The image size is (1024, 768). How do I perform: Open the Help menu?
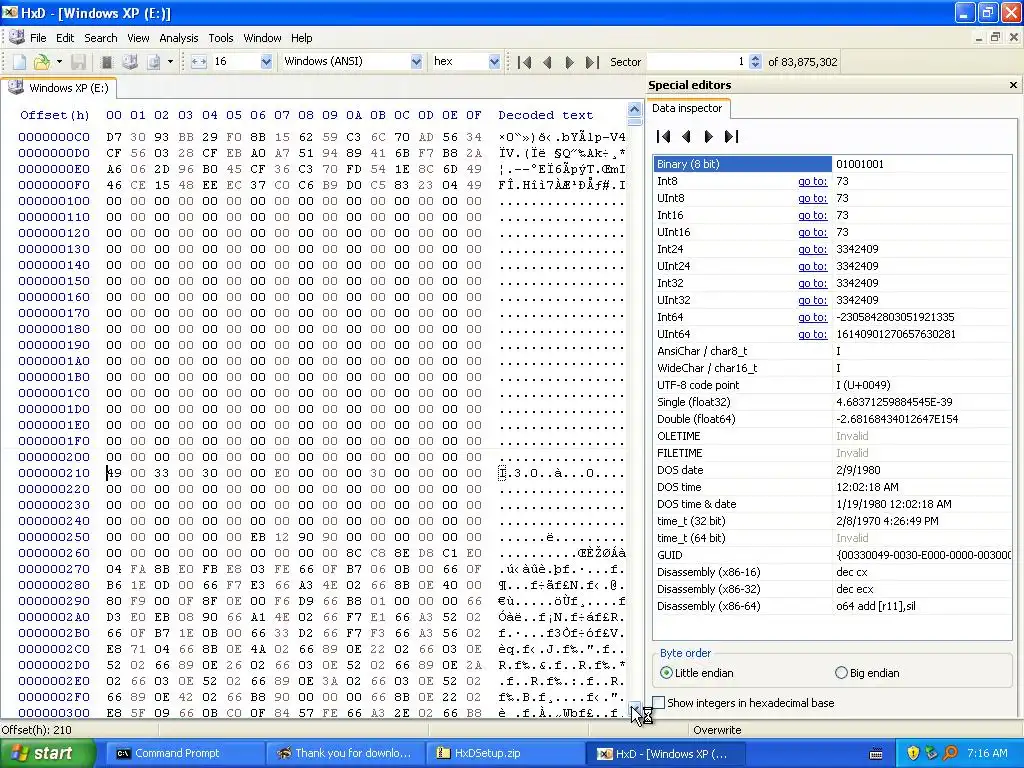tap(301, 38)
